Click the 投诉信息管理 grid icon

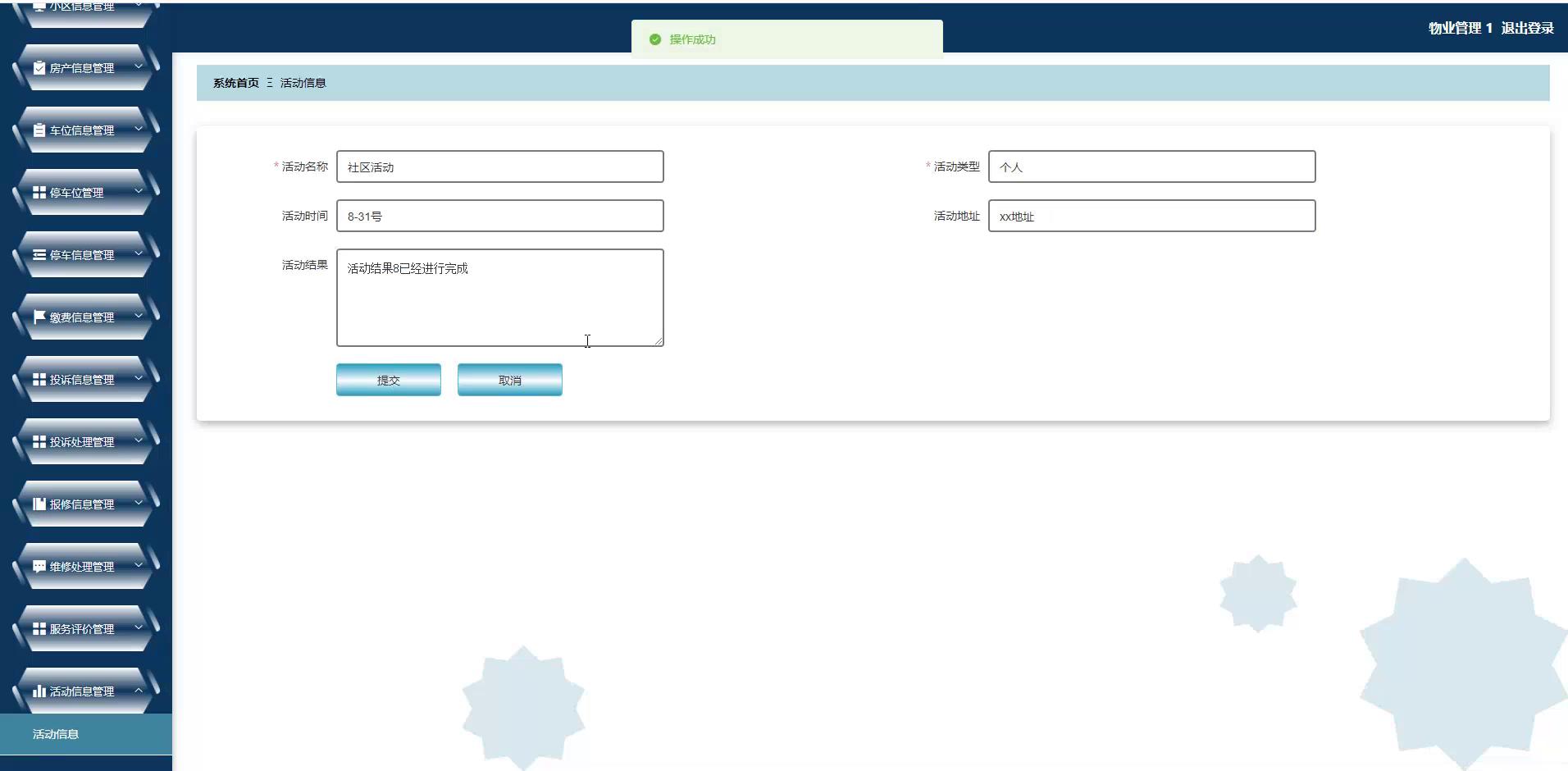pos(39,380)
